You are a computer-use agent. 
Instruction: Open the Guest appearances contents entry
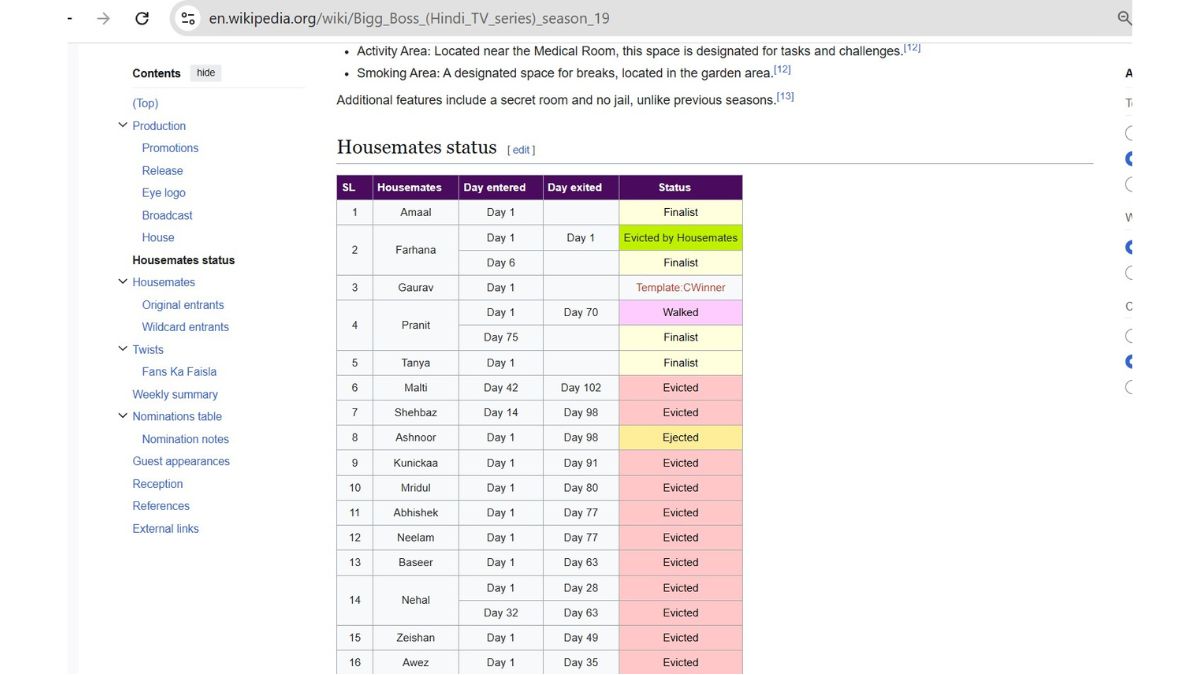181,461
